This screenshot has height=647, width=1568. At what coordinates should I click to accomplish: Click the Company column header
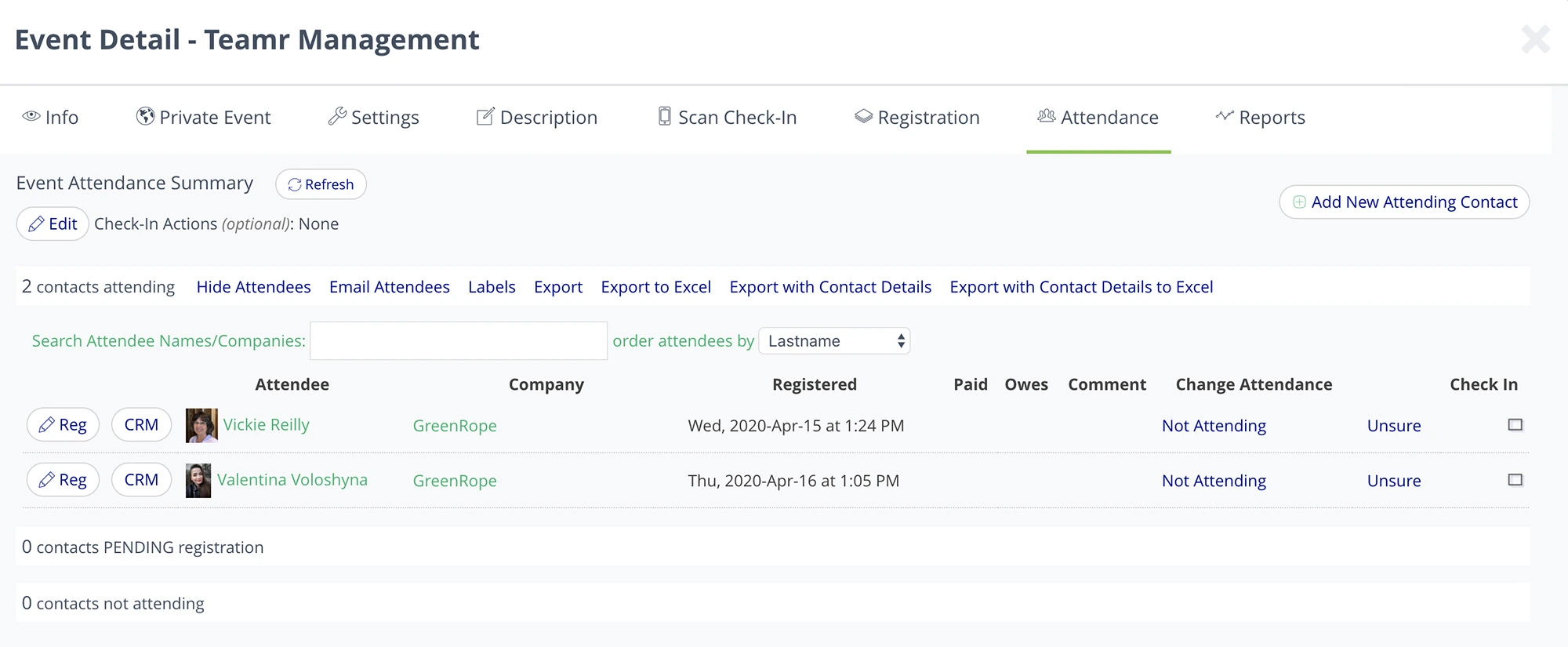(x=546, y=384)
